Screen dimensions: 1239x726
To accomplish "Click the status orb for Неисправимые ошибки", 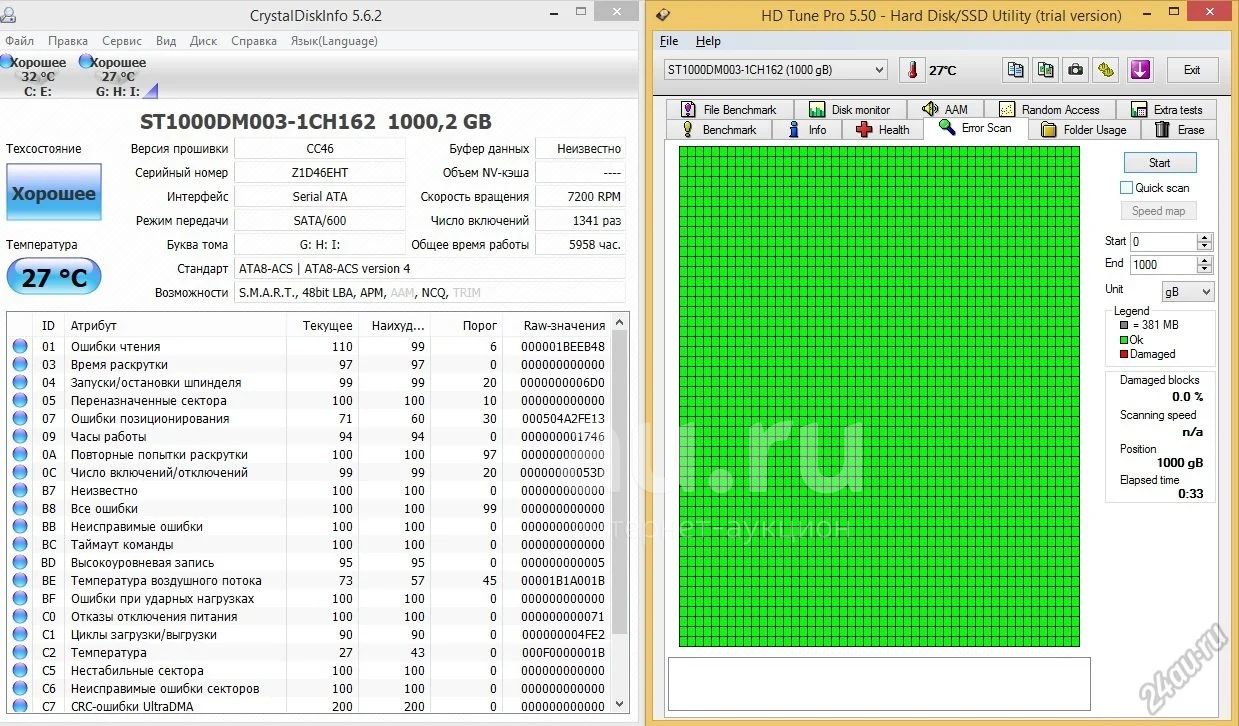I will click(20, 527).
